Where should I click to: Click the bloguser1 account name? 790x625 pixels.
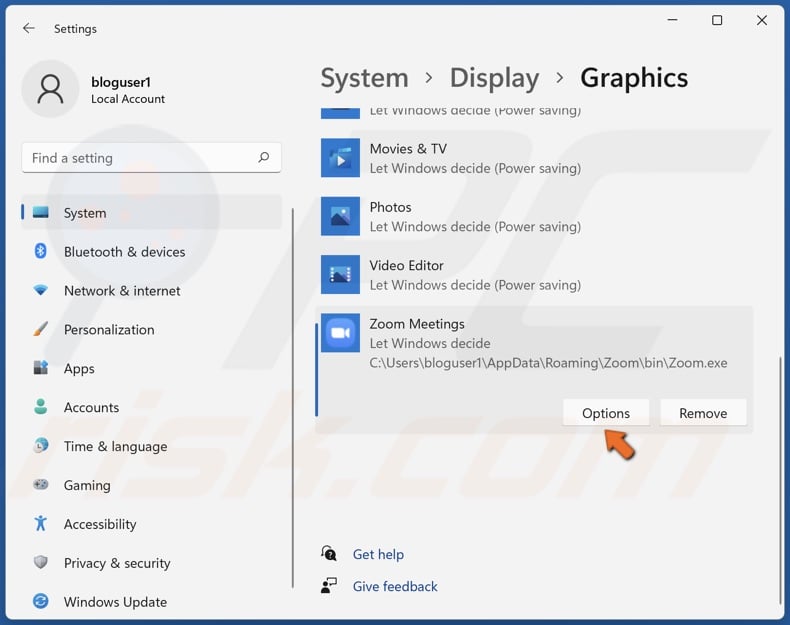click(x=120, y=82)
